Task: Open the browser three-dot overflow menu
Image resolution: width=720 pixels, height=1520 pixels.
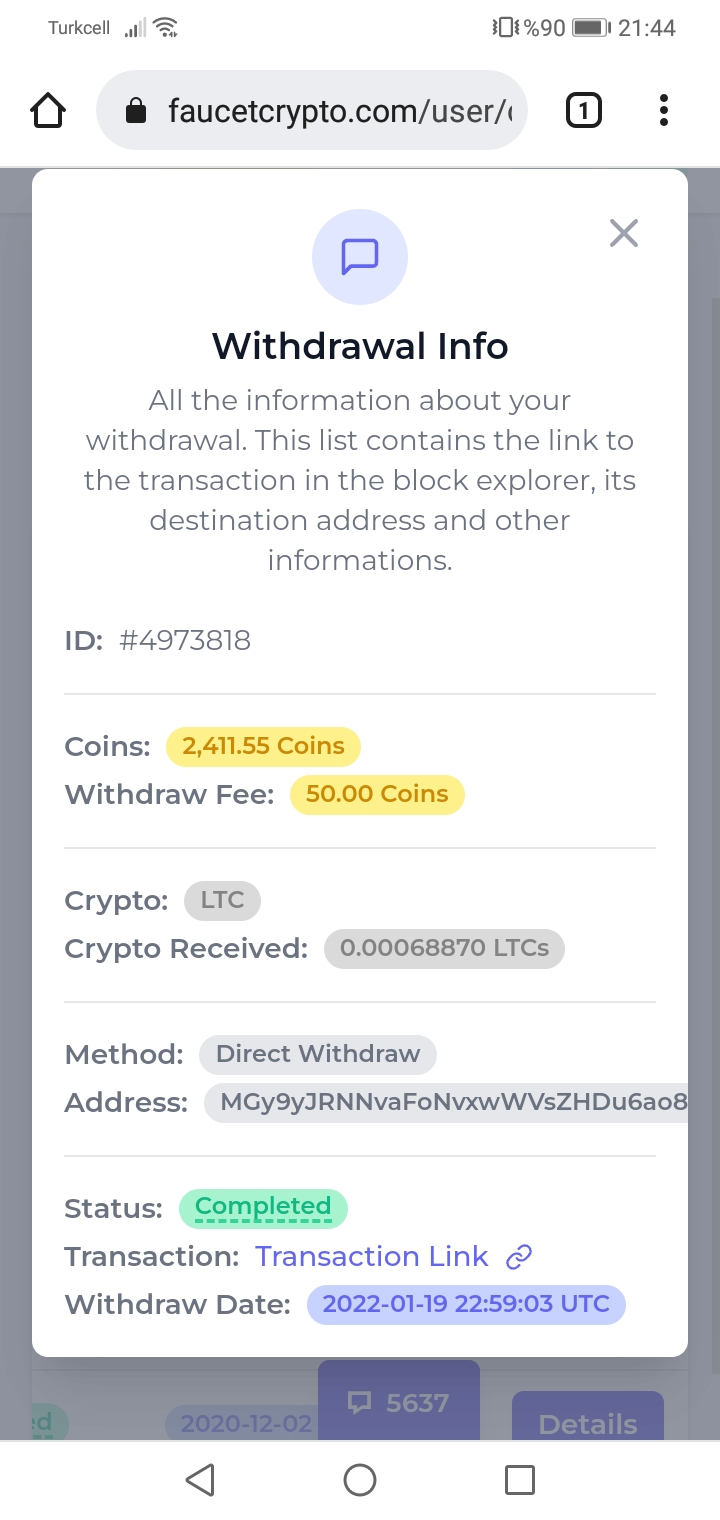Action: [663, 110]
